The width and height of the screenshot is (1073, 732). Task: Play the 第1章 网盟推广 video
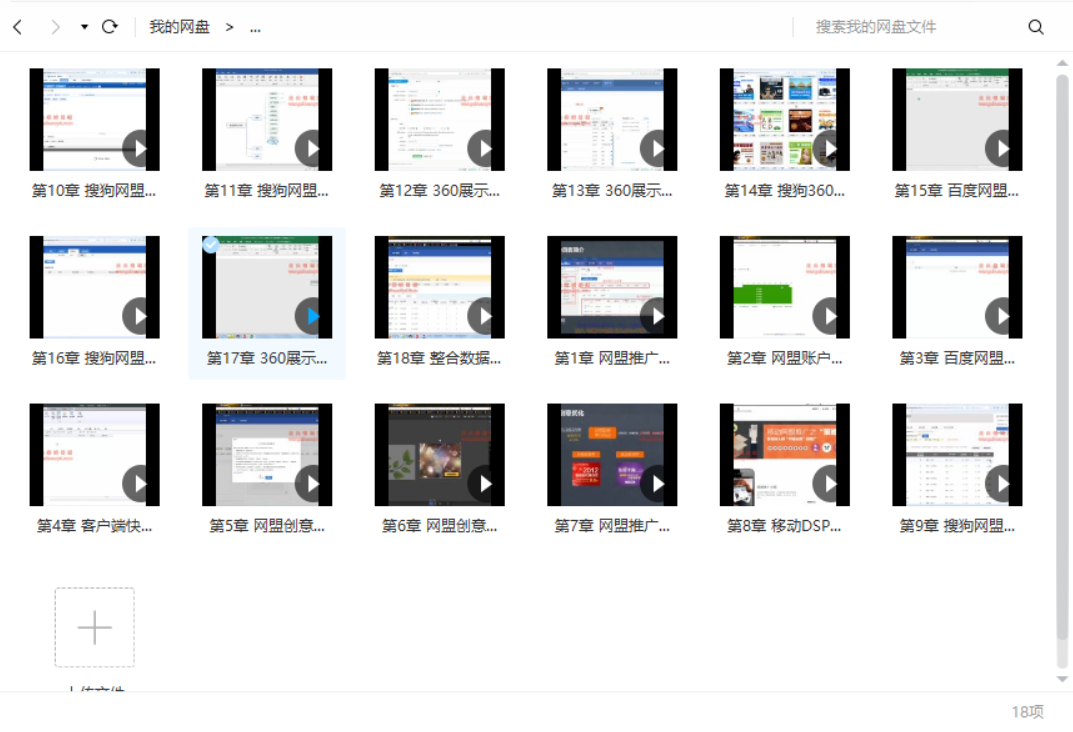(x=656, y=315)
